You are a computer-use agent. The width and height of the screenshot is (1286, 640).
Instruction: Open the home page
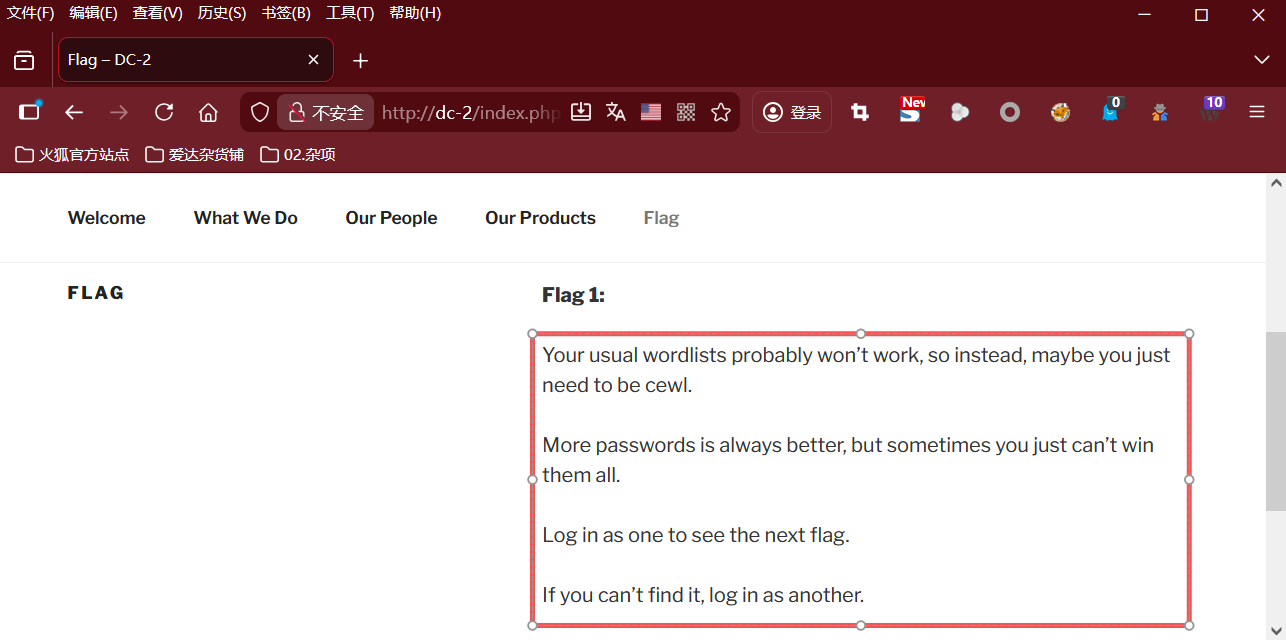(208, 113)
